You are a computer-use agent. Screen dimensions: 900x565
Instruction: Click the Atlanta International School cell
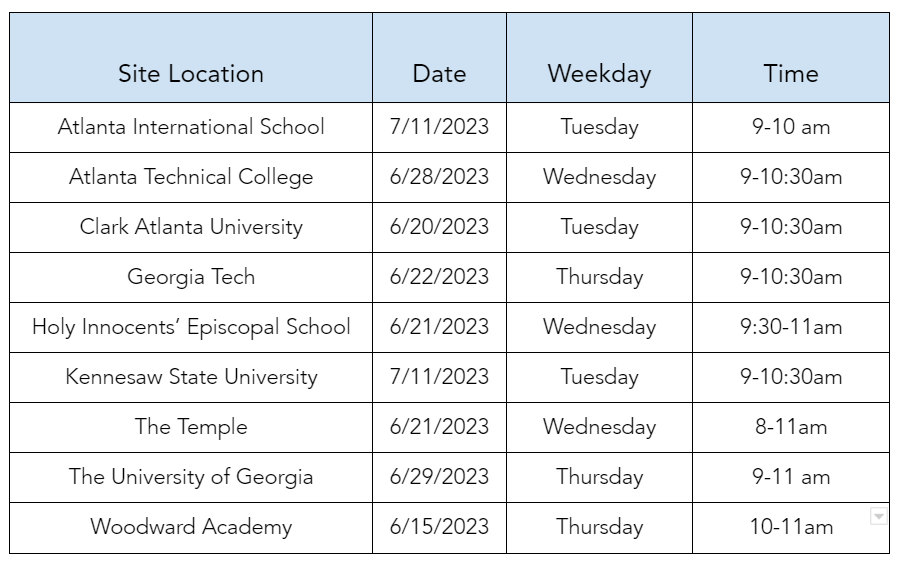(x=191, y=127)
